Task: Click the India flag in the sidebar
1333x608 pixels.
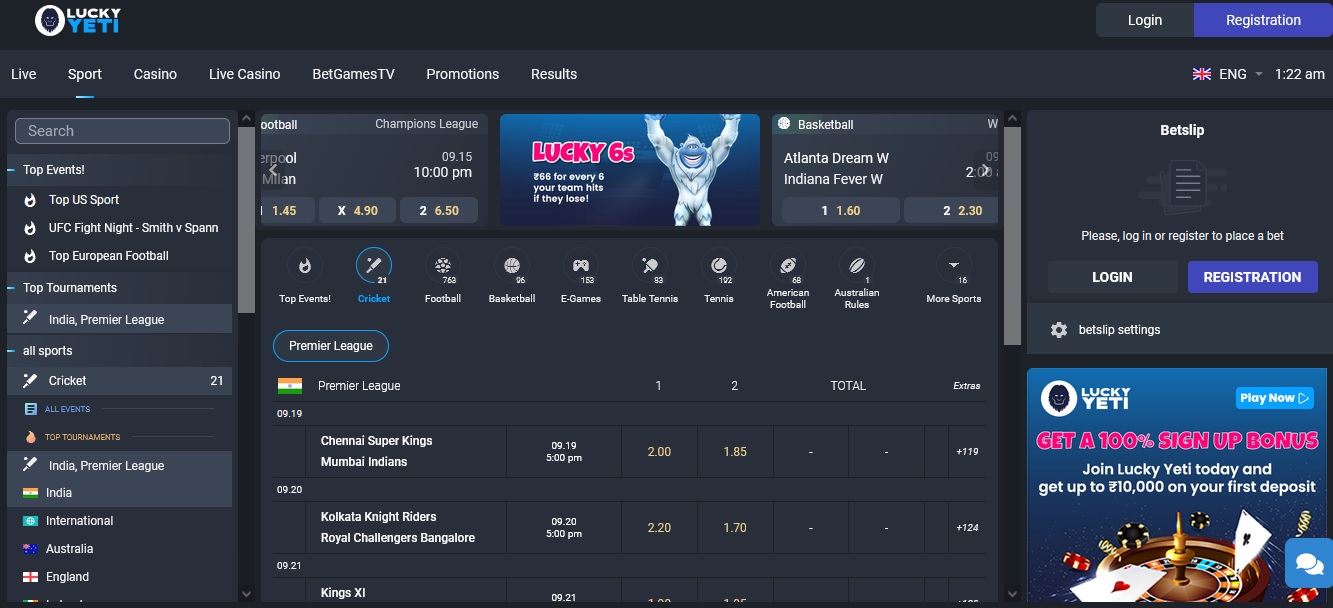Action: pyautogui.click(x=30, y=493)
